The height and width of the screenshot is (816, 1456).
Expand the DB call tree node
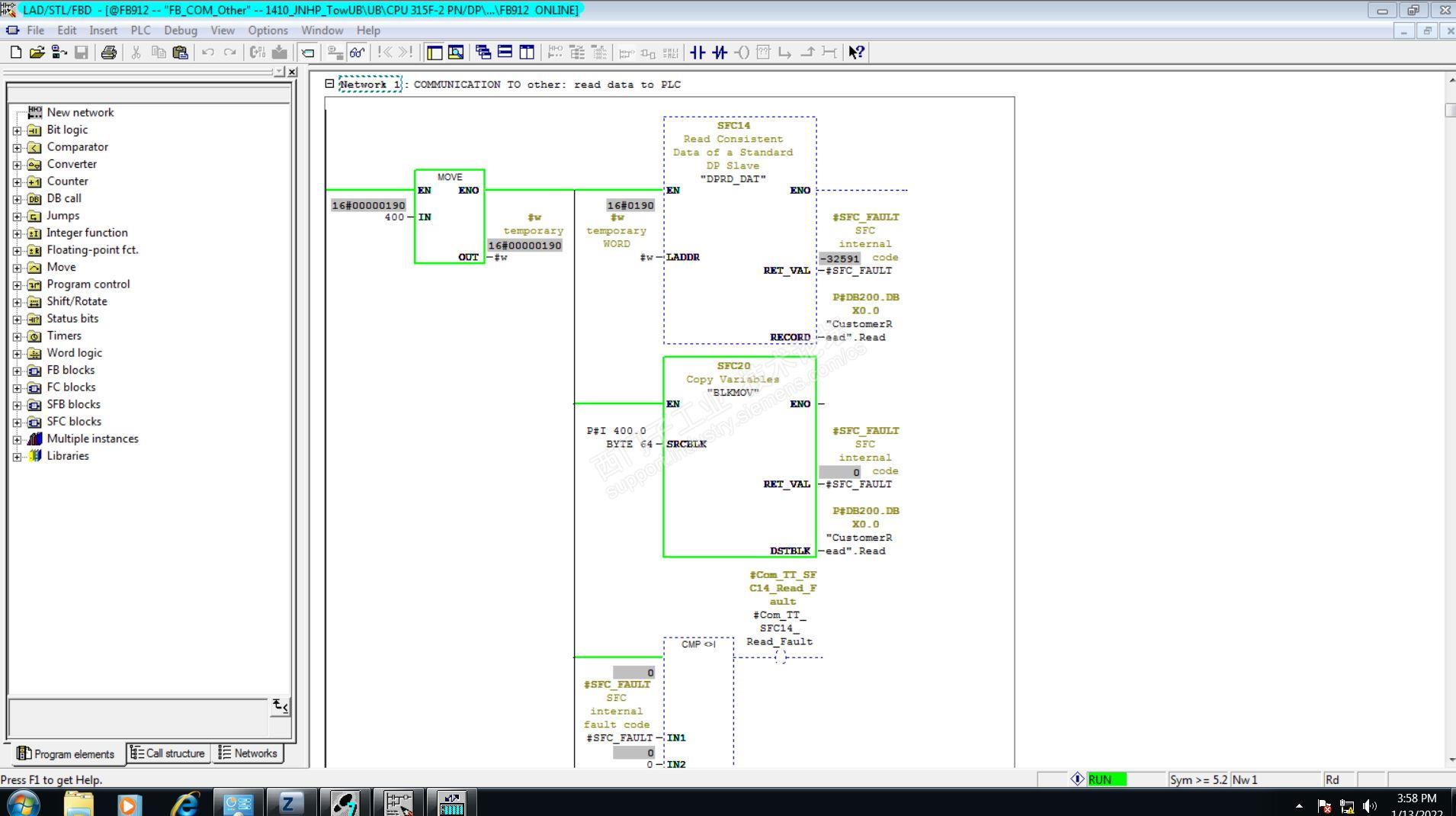17,199
